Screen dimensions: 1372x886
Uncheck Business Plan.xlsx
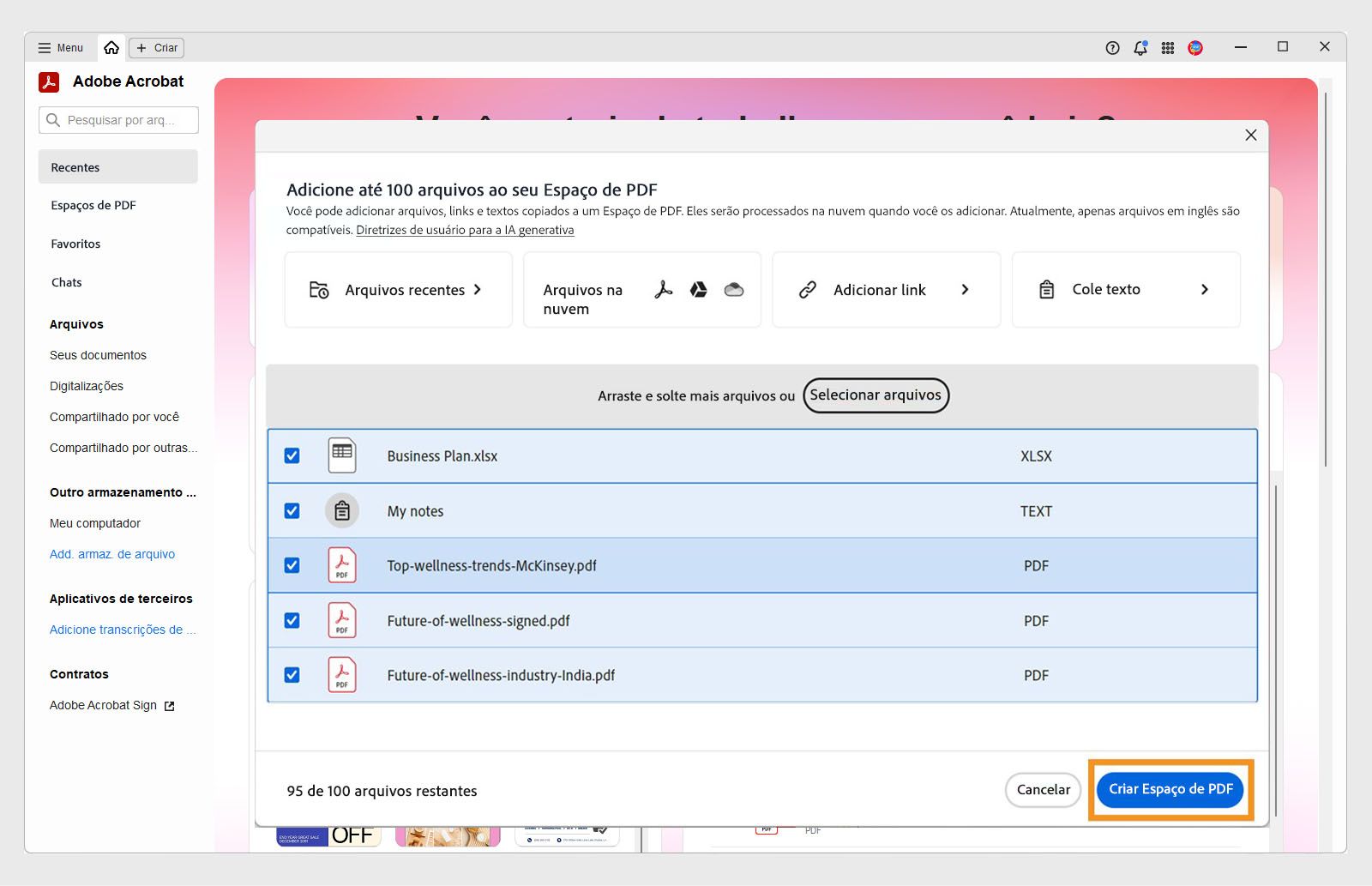[292, 455]
